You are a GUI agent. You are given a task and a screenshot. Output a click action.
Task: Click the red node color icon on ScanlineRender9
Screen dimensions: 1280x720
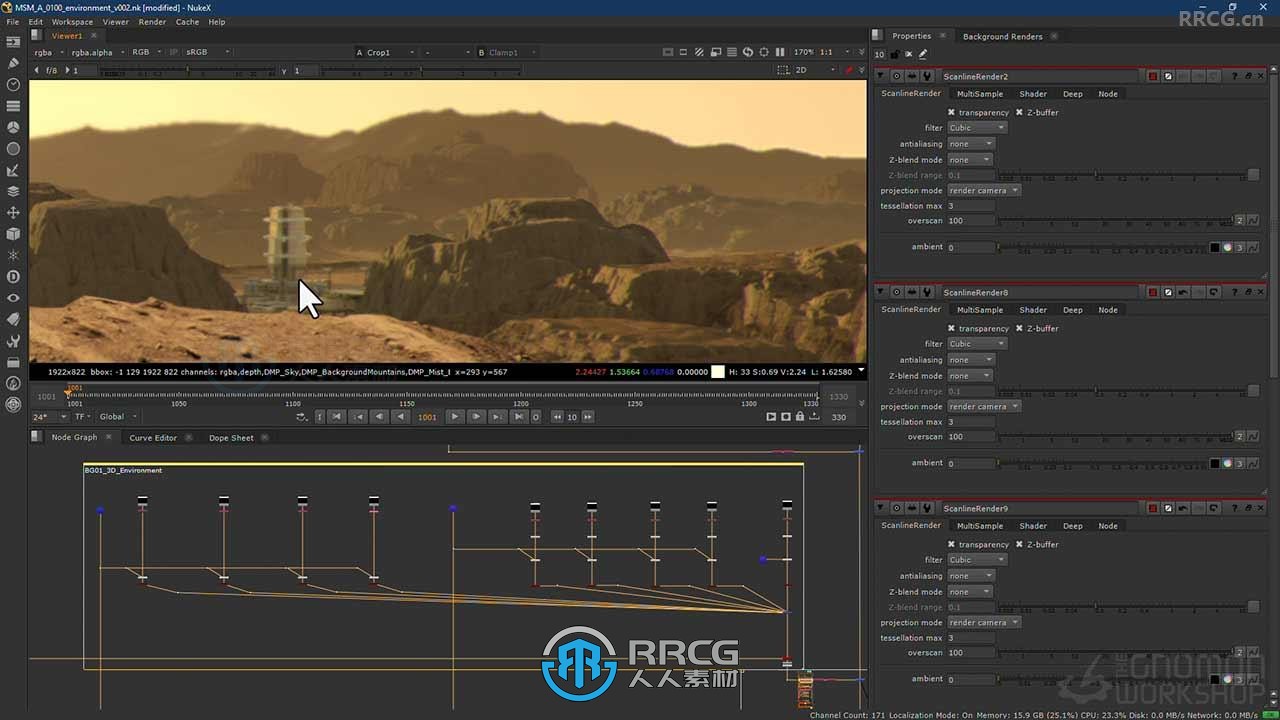(1153, 508)
